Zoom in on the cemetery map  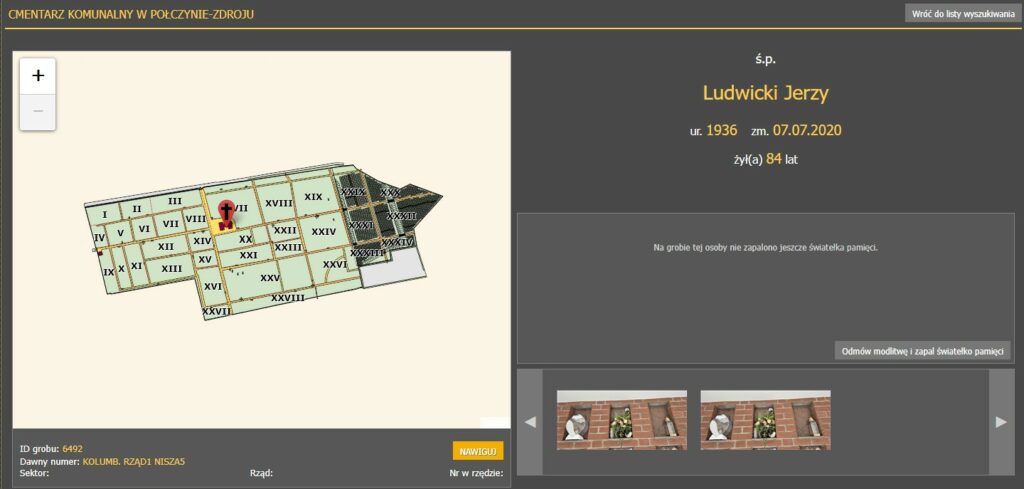(x=38, y=76)
